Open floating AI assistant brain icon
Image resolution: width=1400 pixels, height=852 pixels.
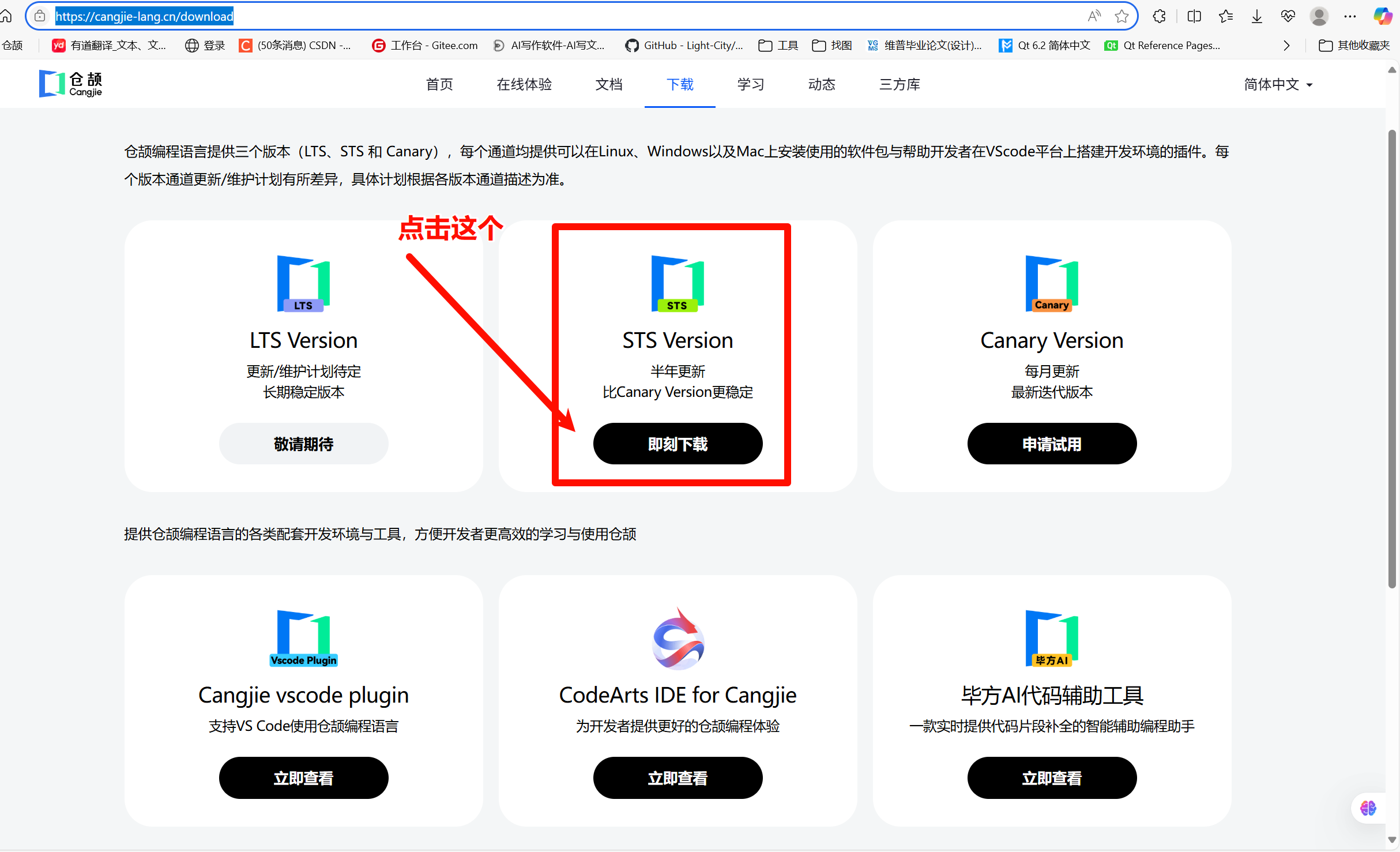1368,808
